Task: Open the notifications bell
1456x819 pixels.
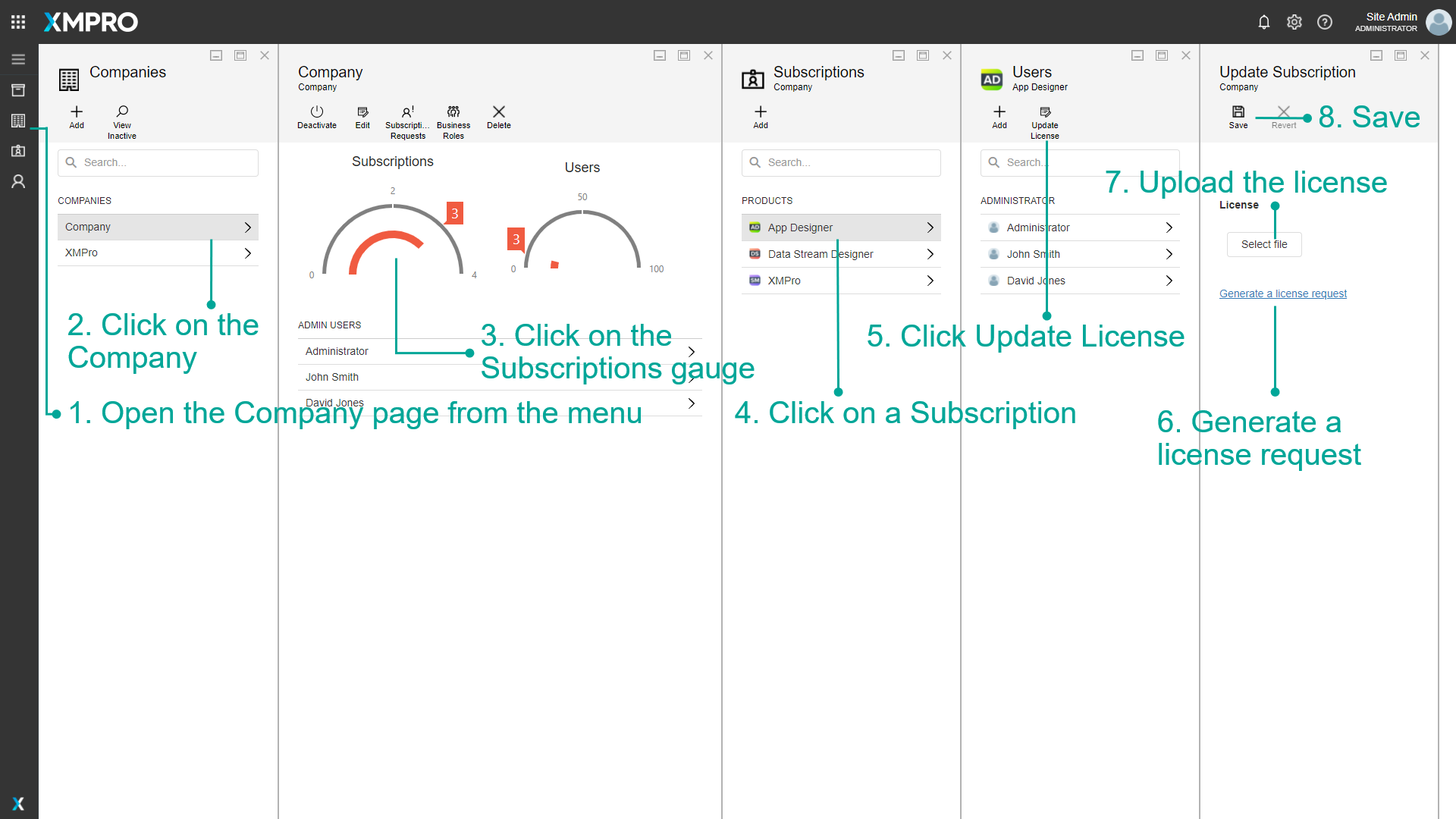Action: pyautogui.click(x=1264, y=22)
